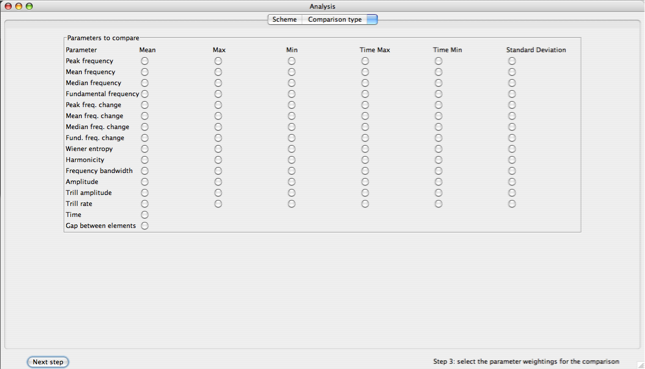Image resolution: width=645 pixels, height=369 pixels.
Task: Select Mean for Wiener entropy
Action: tap(144, 149)
